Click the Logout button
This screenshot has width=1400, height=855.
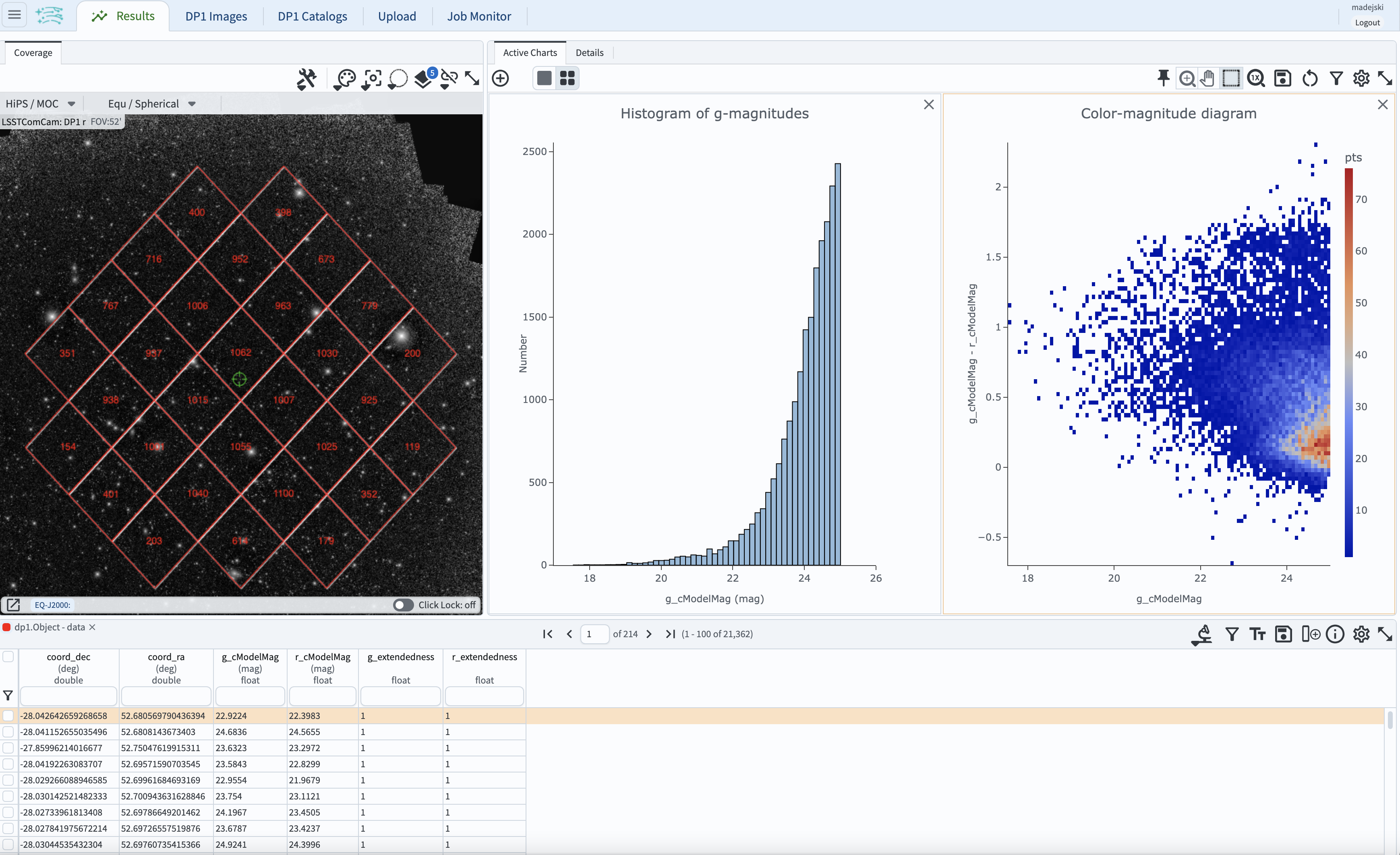click(1369, 23)
